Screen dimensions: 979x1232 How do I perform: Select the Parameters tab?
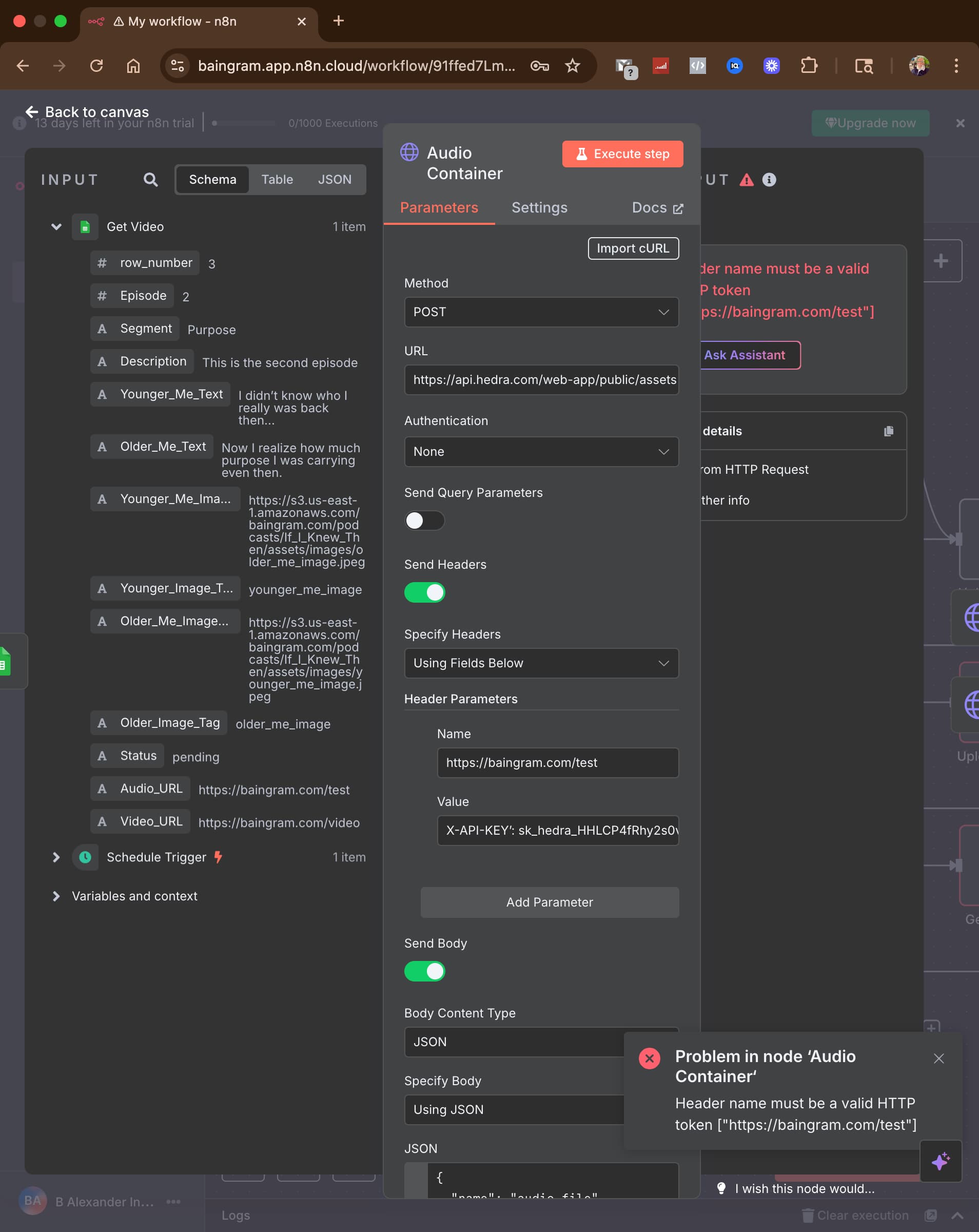pyautogui.click(x=439, y=207)
